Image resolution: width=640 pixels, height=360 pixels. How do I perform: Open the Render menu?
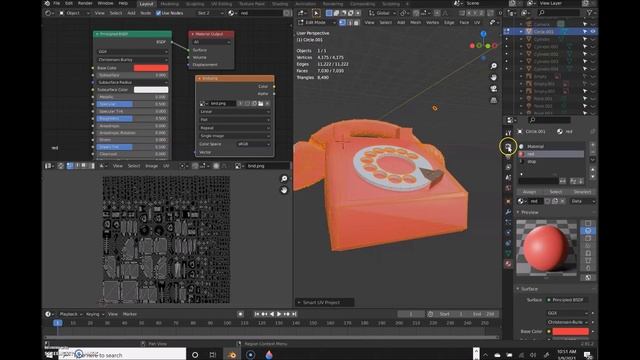pos(85,3)
